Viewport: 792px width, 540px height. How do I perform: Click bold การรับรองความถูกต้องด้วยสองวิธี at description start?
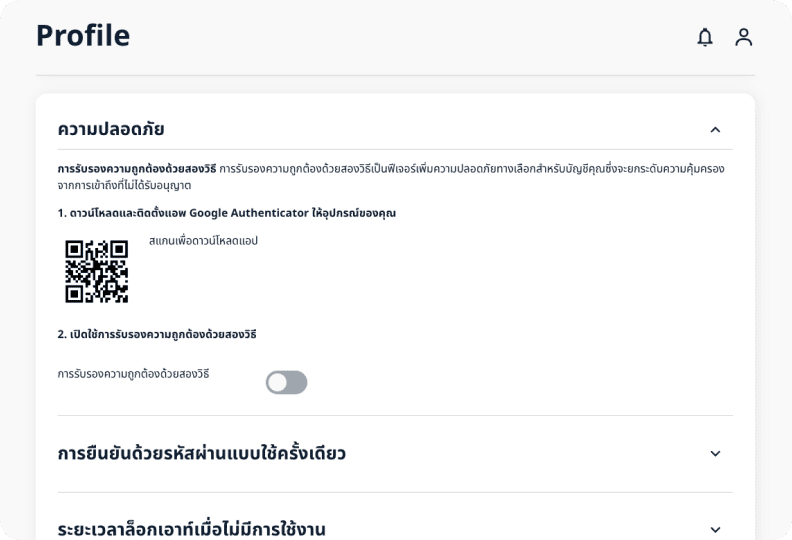pos(136,169)
